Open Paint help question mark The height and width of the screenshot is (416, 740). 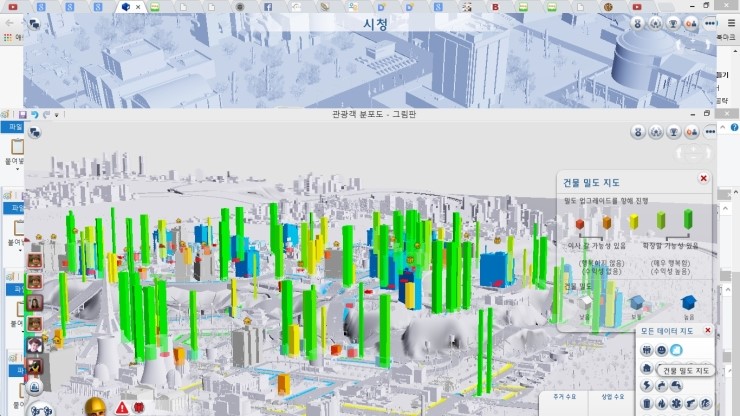coord(734,127)
